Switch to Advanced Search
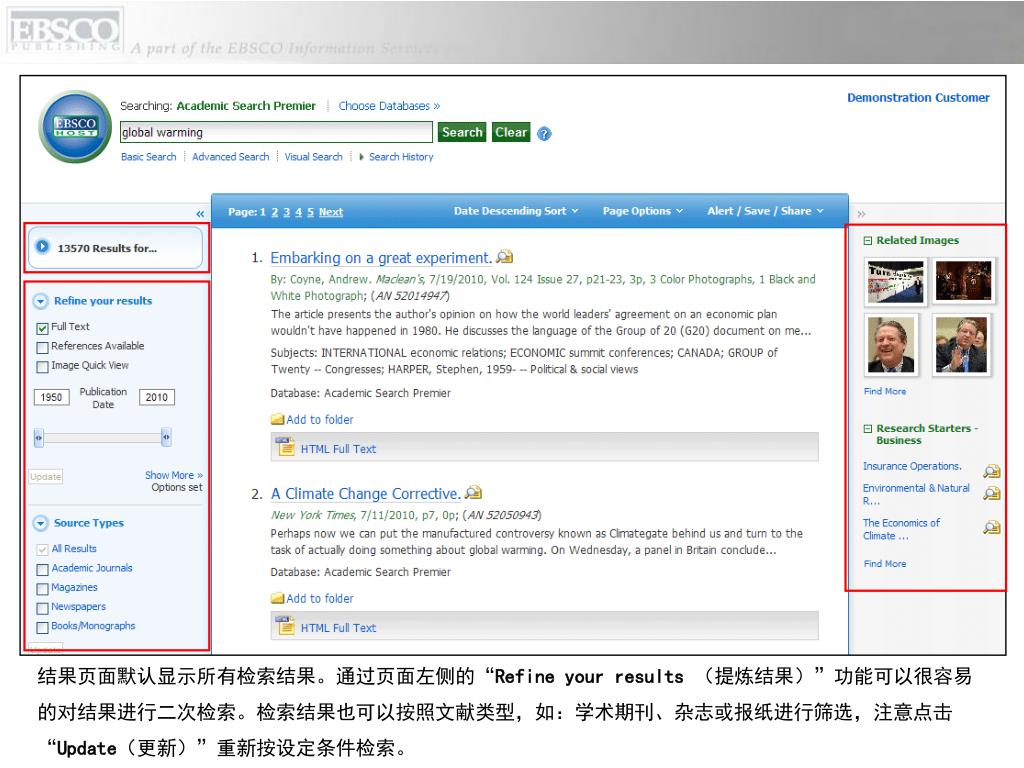The width and height of the screenshot is (1024, 768). (231, 157)
